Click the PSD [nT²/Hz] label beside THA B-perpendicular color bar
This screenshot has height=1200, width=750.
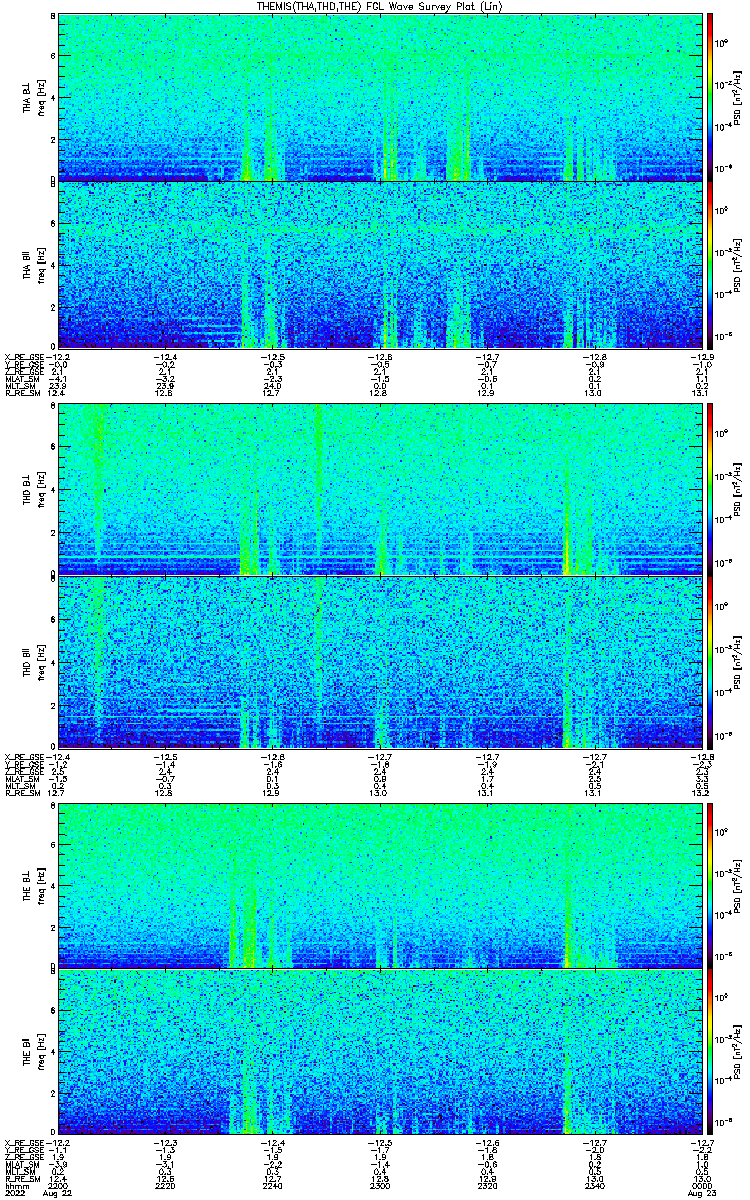738,97
